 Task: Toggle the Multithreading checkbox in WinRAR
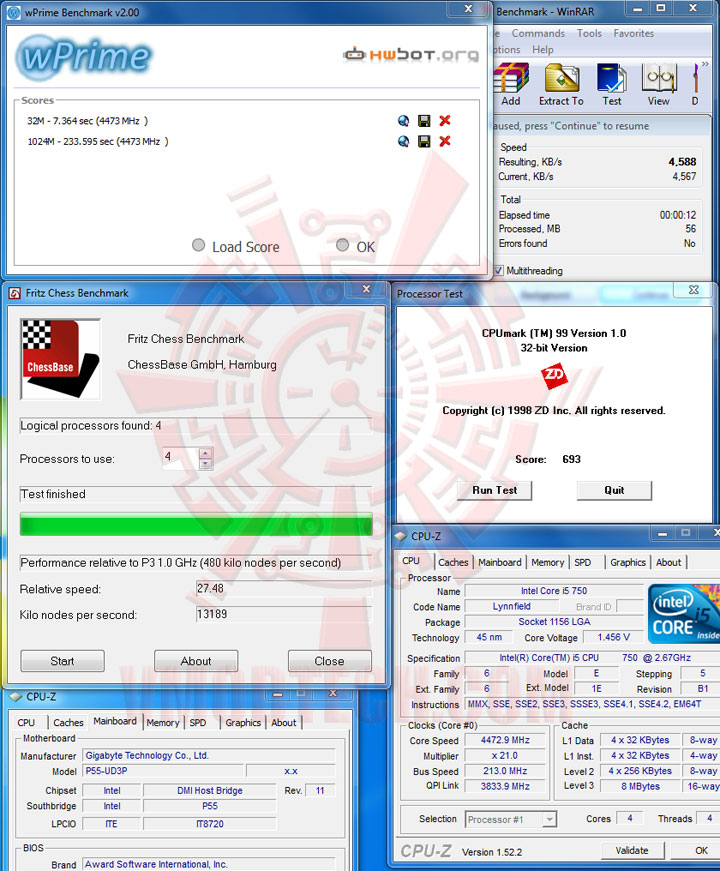coord(499,271)
